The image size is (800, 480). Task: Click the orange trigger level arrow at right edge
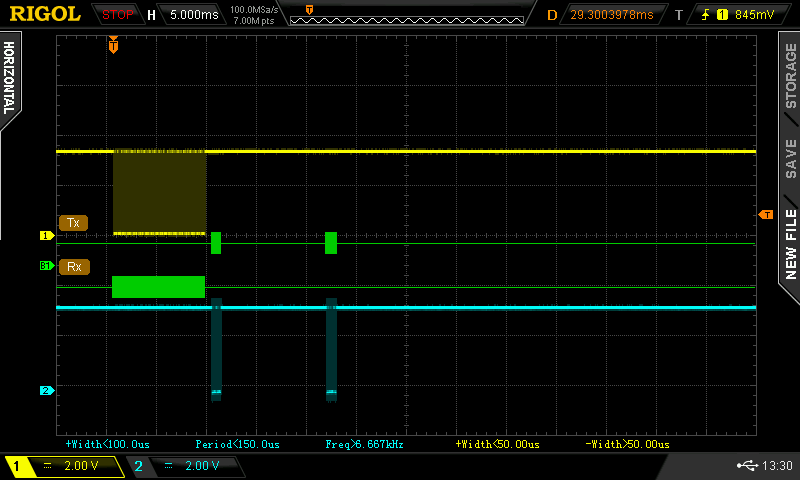point(766,215)
